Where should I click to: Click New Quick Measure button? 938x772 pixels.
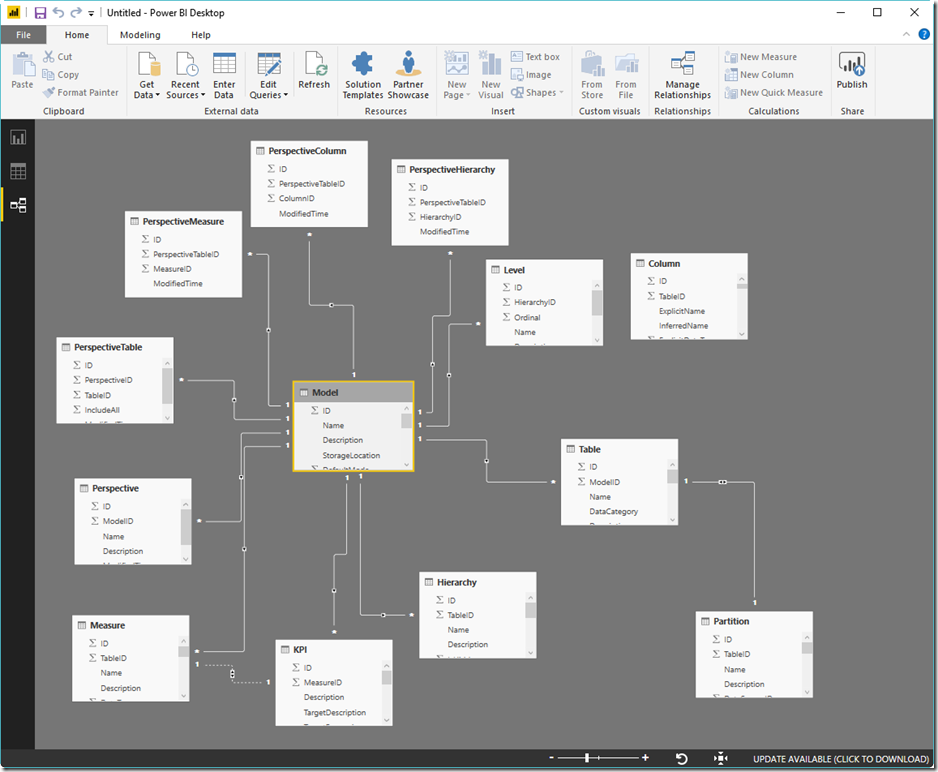tap(773, 92)
